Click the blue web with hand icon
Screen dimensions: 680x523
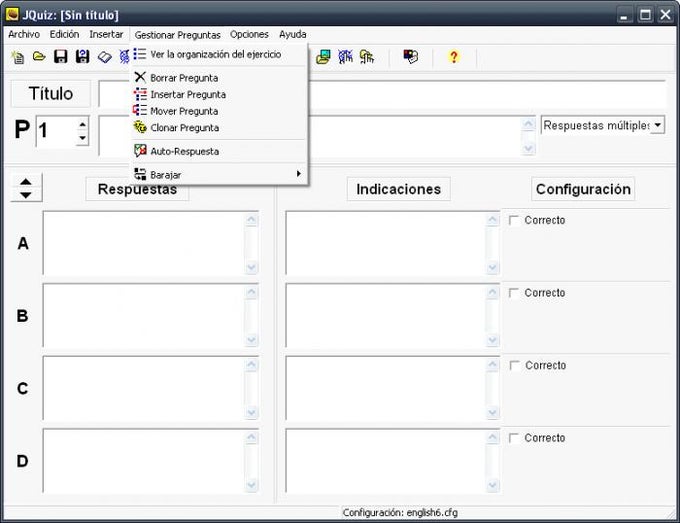click(345, 57)
